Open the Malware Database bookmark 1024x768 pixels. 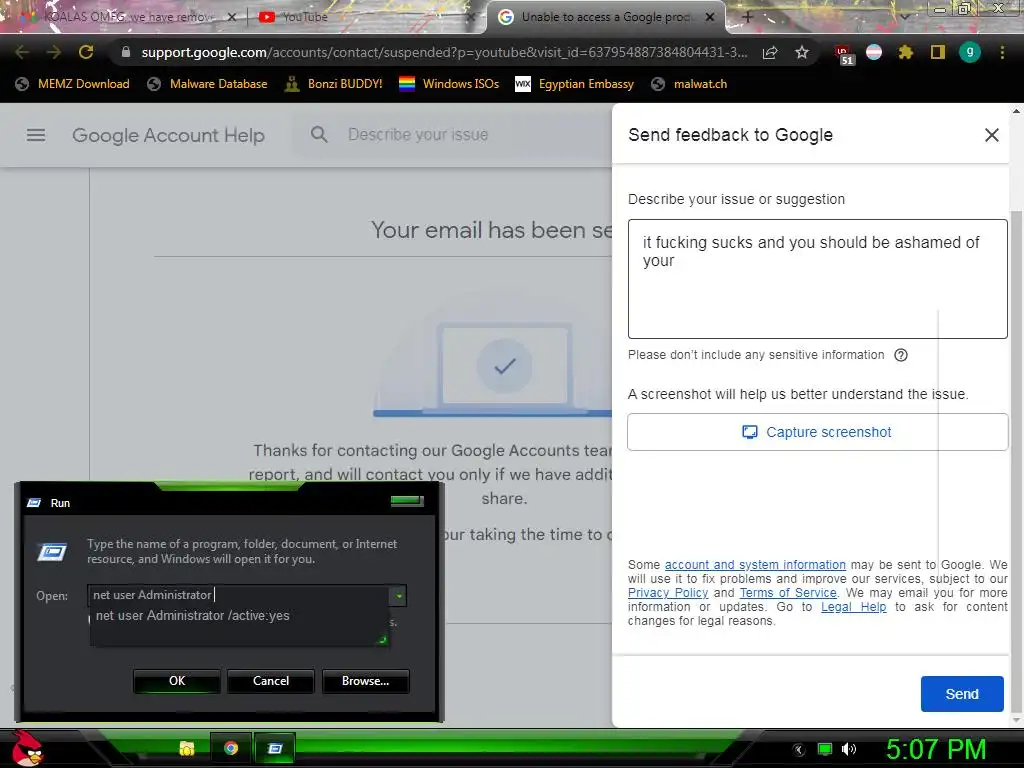point(208,84)
